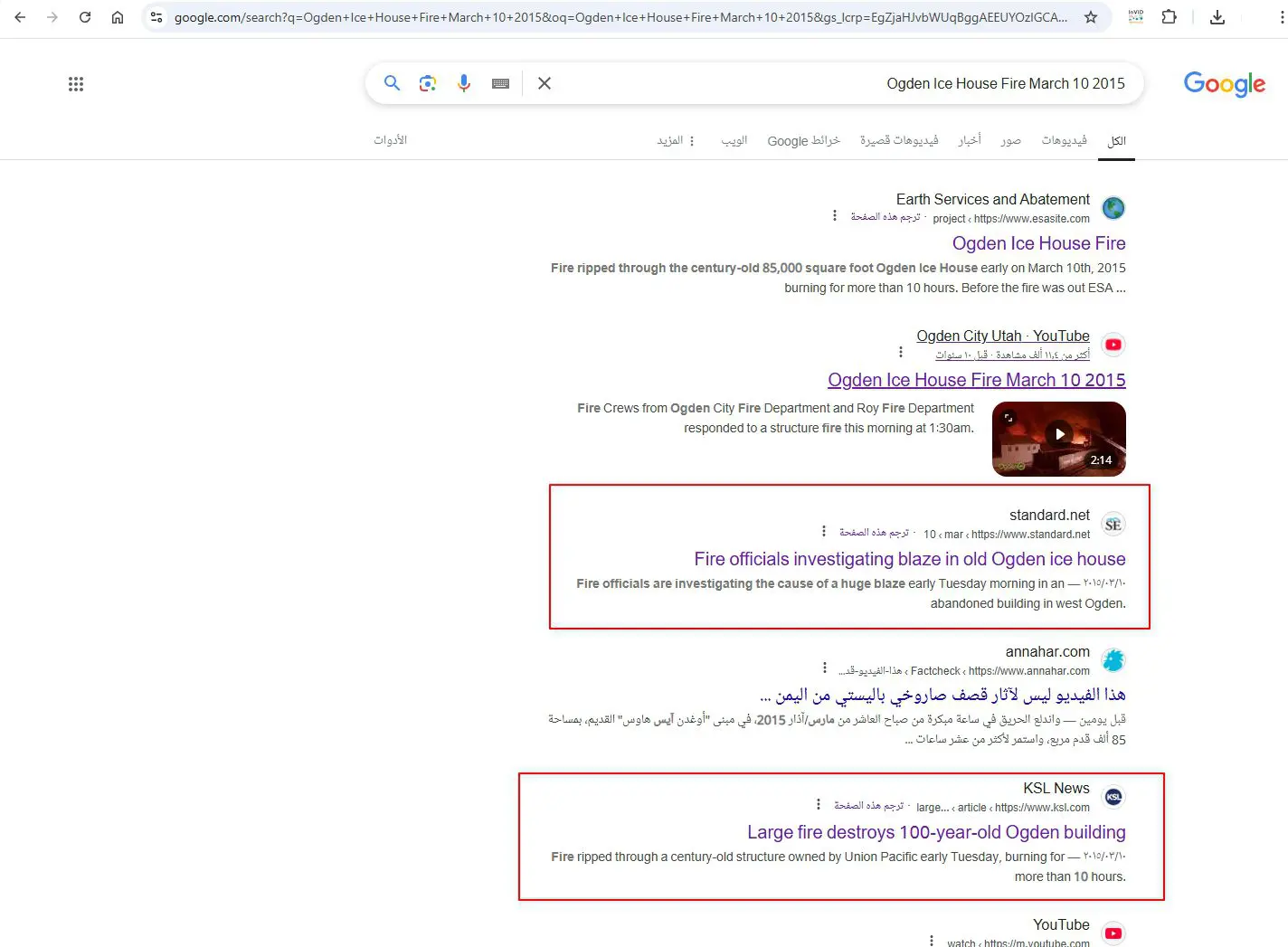This screenshot has height=947, width=1288.
Task: Open 'Large fire destroys 100-year-old Ogden building'
Action: tap(936, 832)
